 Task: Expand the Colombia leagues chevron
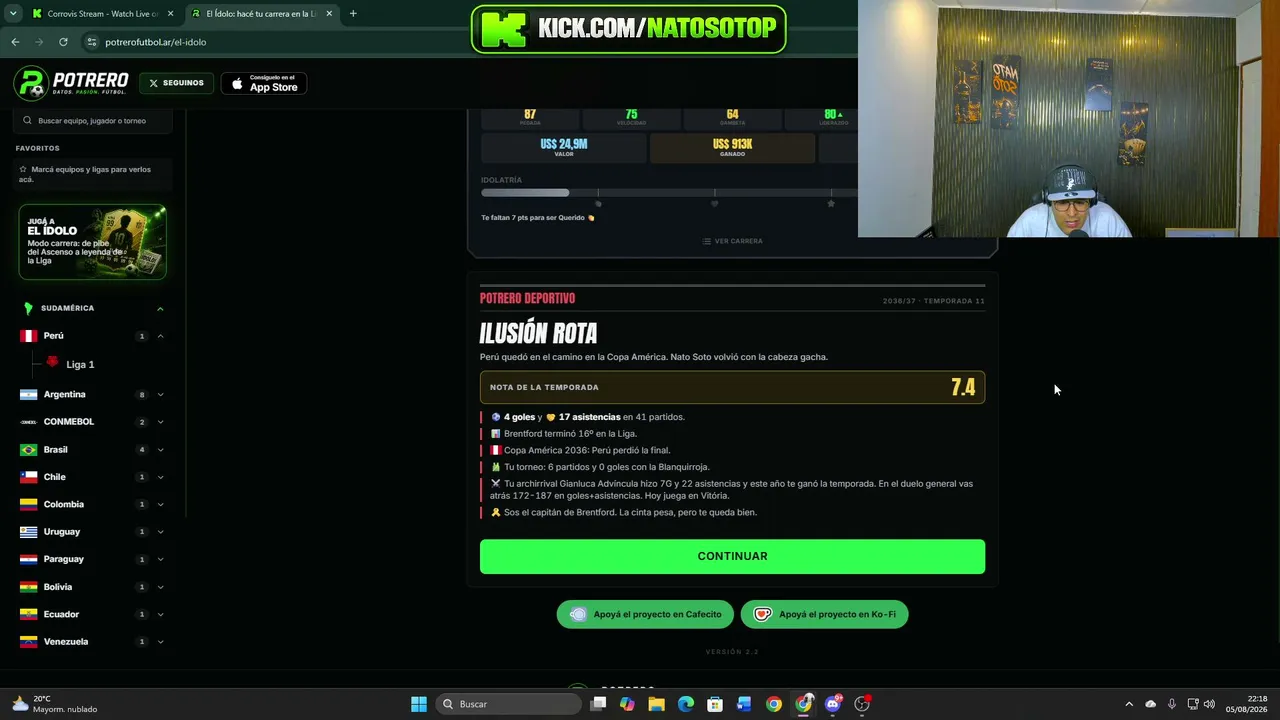pyautogui.click(x=160, y=505)
